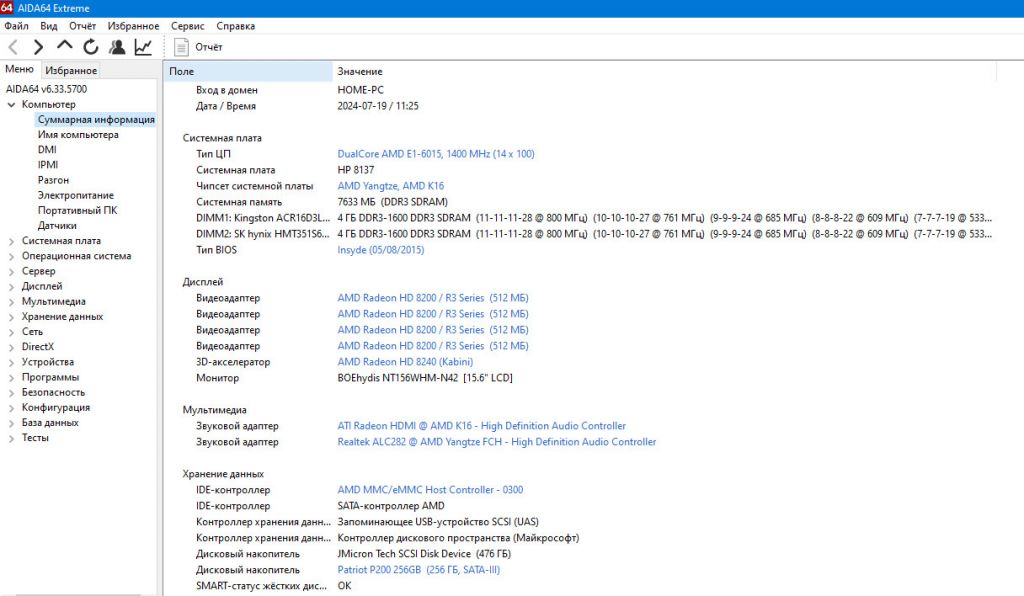Go forward with the right arrow toolbar icon
This screenshot has width=1024, height=596.
click(39, 47)
